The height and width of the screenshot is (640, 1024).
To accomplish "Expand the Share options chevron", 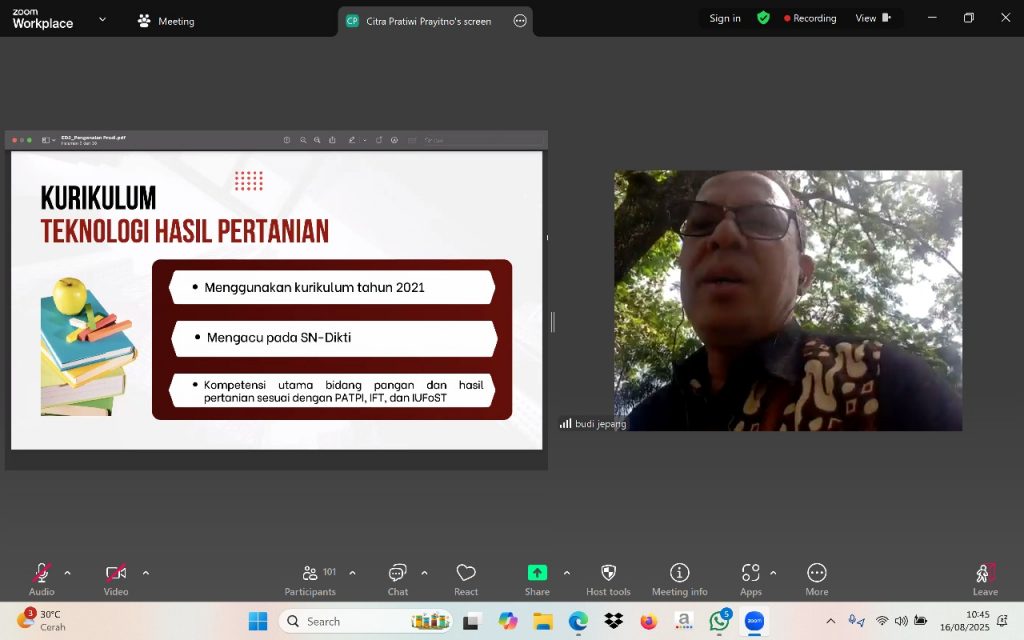I will point(567,573).
